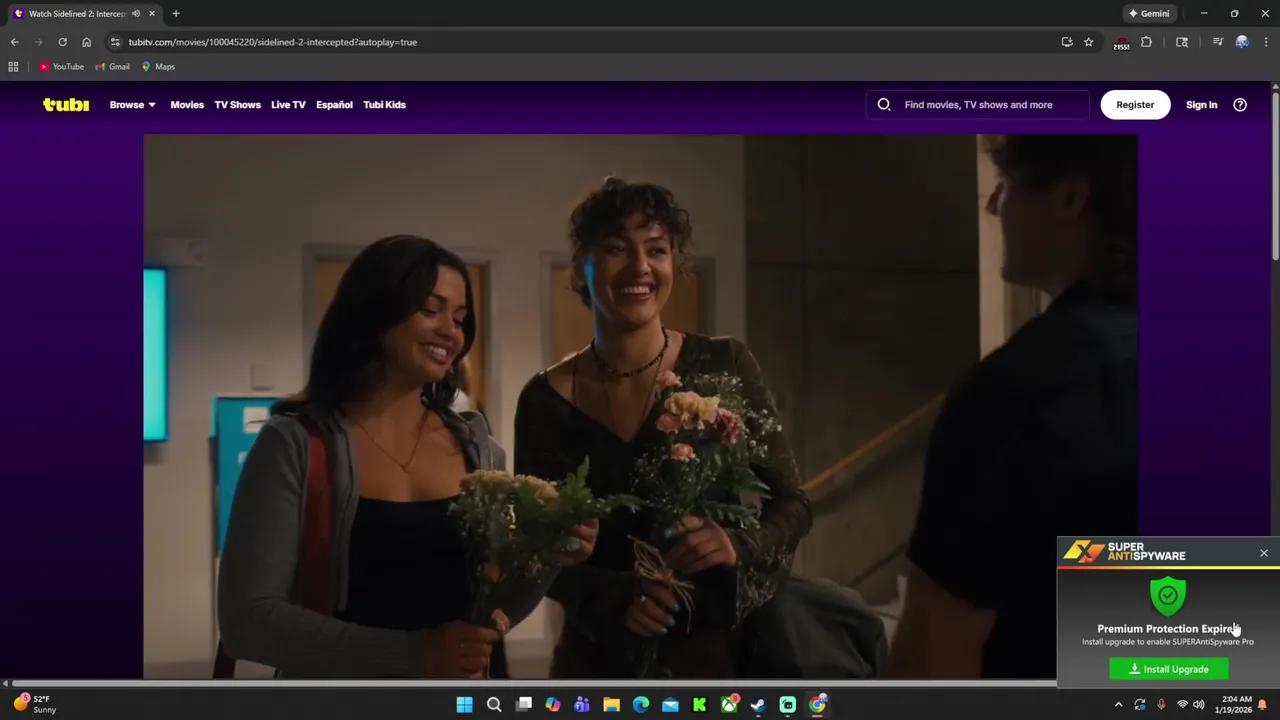Click the search magnifier icon on Tubi

click(884, 104)
